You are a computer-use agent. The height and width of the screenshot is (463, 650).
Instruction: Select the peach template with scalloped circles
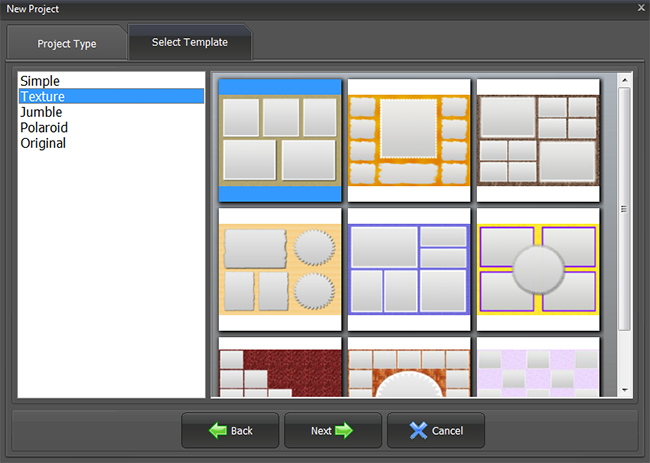click(280, 269)
